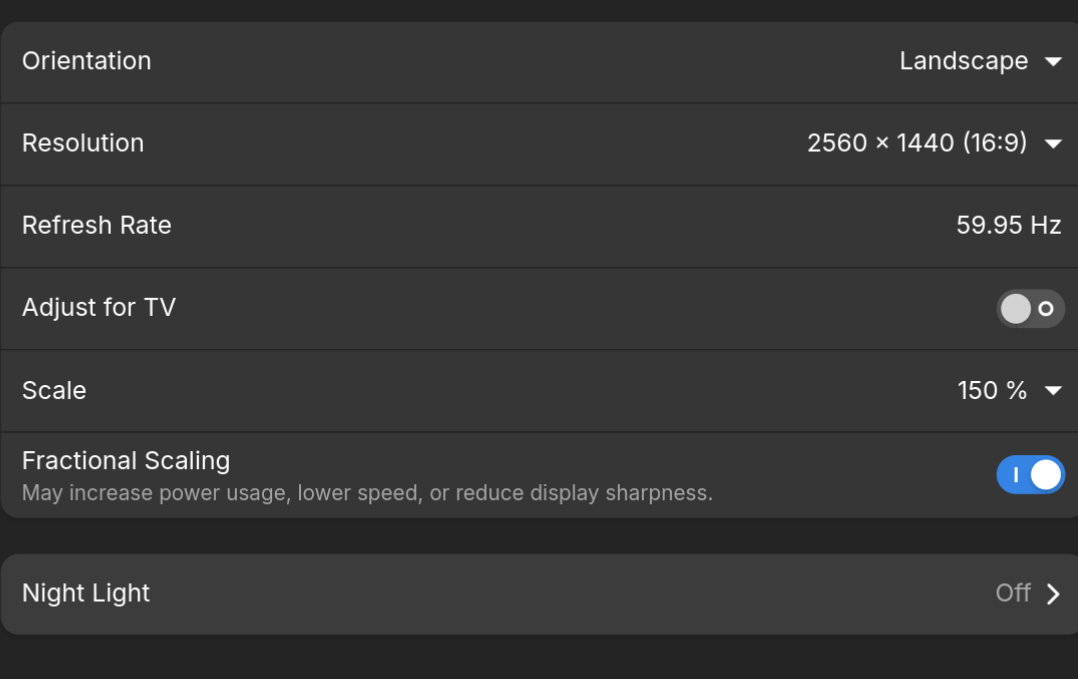Screen dimensions: 1078x679
Task: Click the 59.95 Hz refresh rate value
Action: (1008, 225)
